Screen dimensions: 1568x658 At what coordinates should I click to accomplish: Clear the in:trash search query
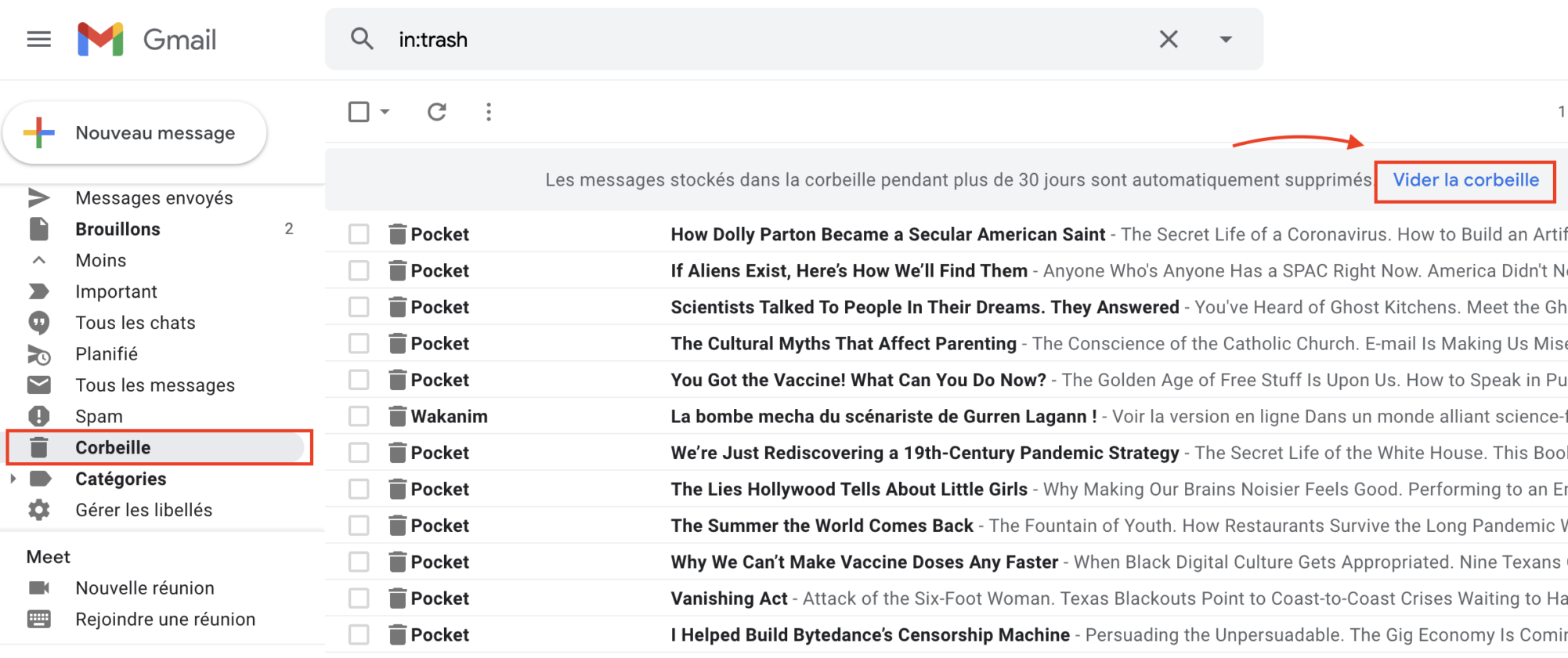[1168, 39]
